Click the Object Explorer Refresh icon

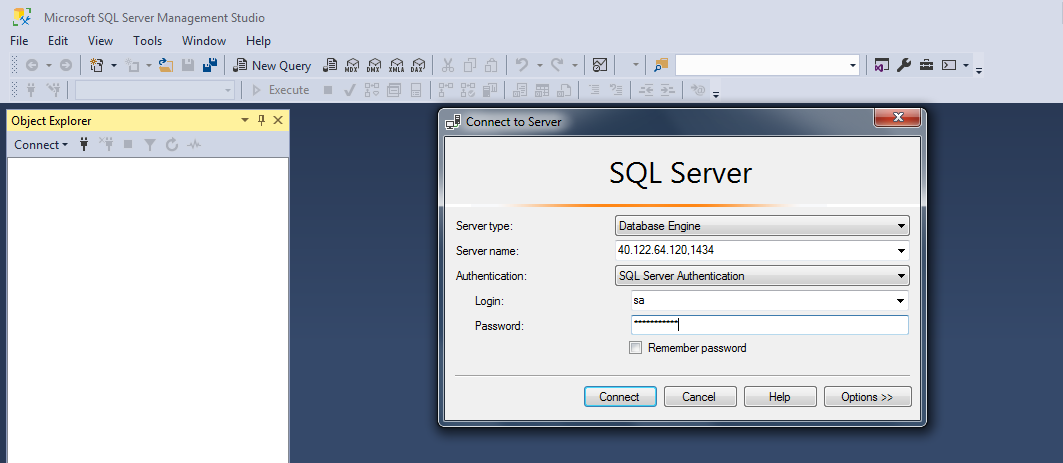[172, 144]
